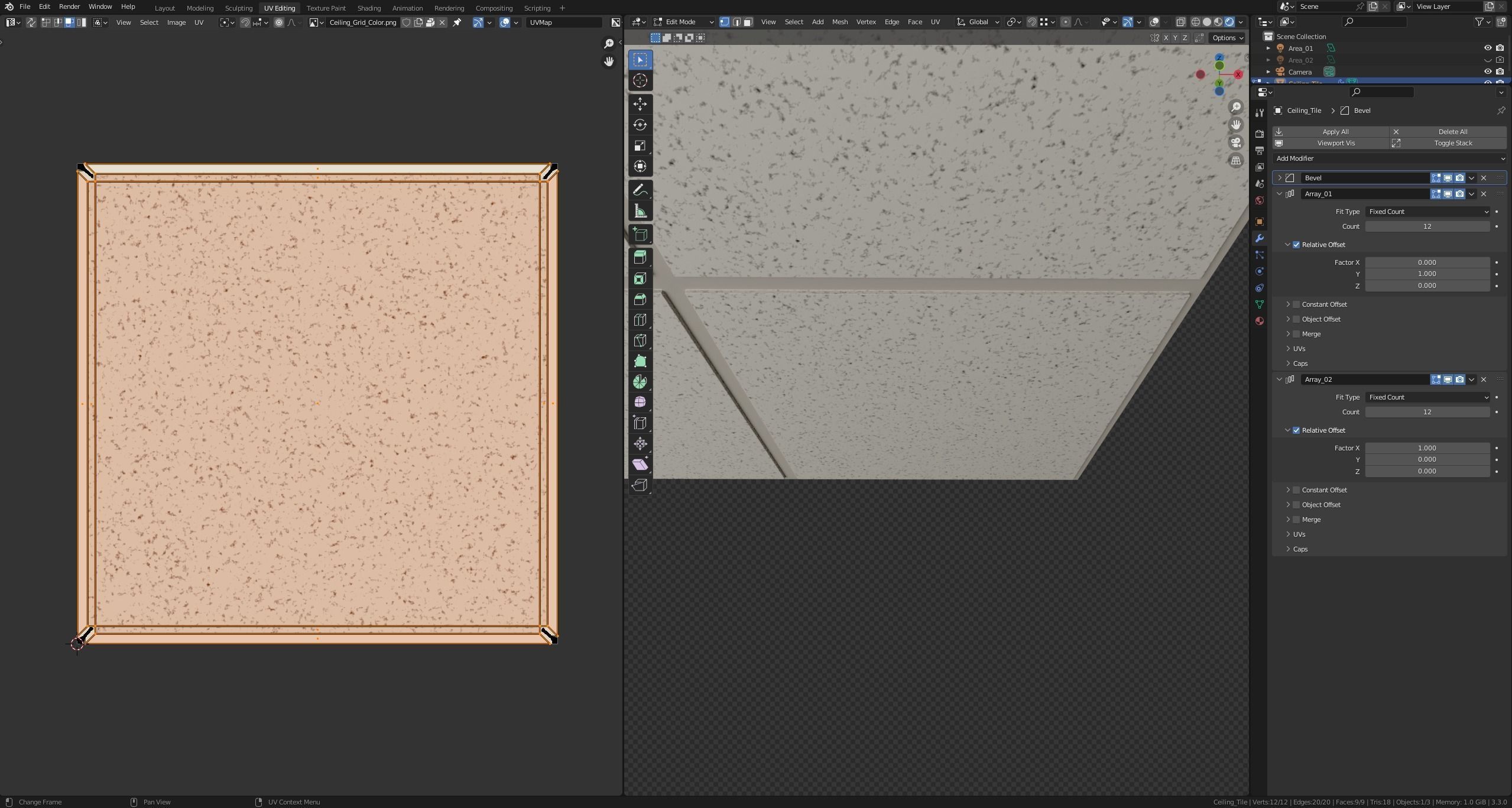Toggle Relative Offset checkbox in Array_02
The image size is (1512, 808).
tap(1296, 430)
